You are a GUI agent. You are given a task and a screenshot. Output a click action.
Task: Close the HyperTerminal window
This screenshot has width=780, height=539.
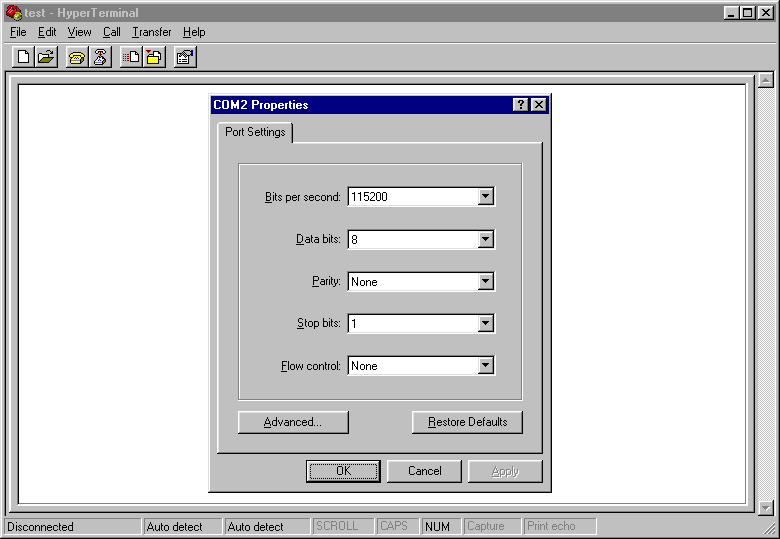[x=766, y=12]
